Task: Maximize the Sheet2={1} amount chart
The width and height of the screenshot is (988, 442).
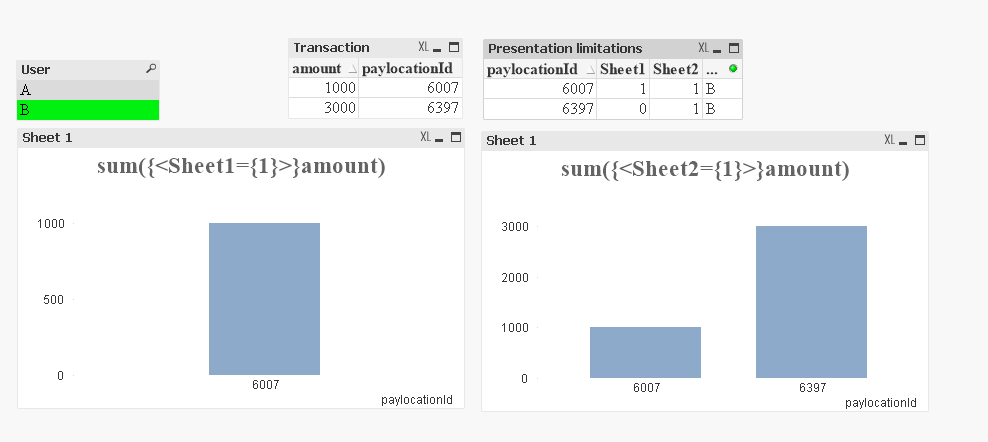Action: 920,140
